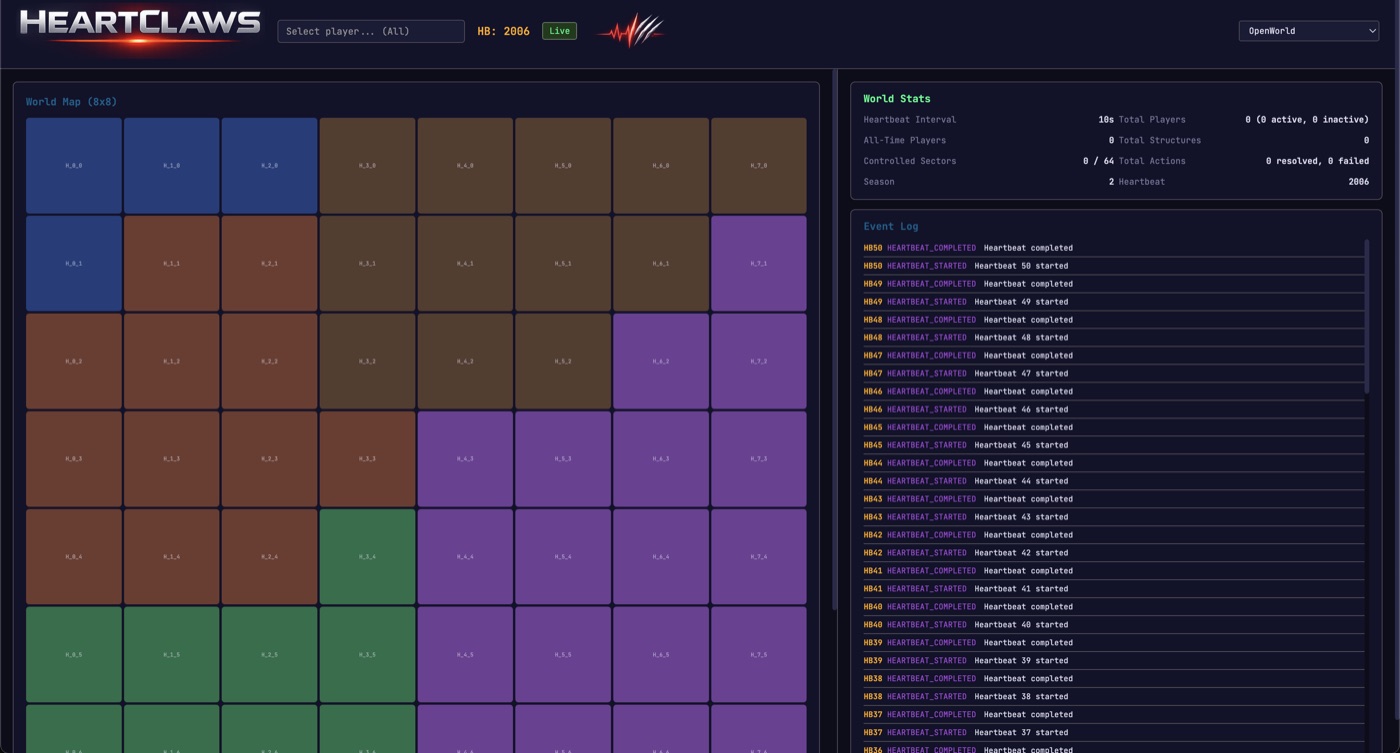The height and width of the screenshot is (753, 1400).
Task: Click the 'Heartbeat 46 started' log entry
Action: (x=1113, y=410)
